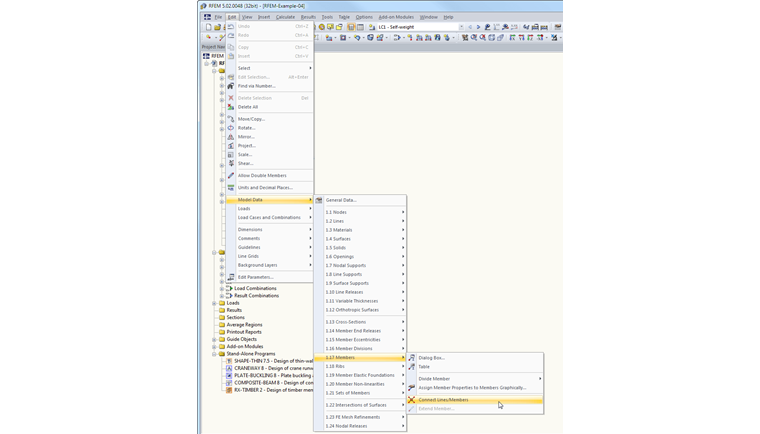The image size is (760, 434).
Task: Expand the Guide Objects tree node
Action: pyautogui.click(x=214, y=339)
